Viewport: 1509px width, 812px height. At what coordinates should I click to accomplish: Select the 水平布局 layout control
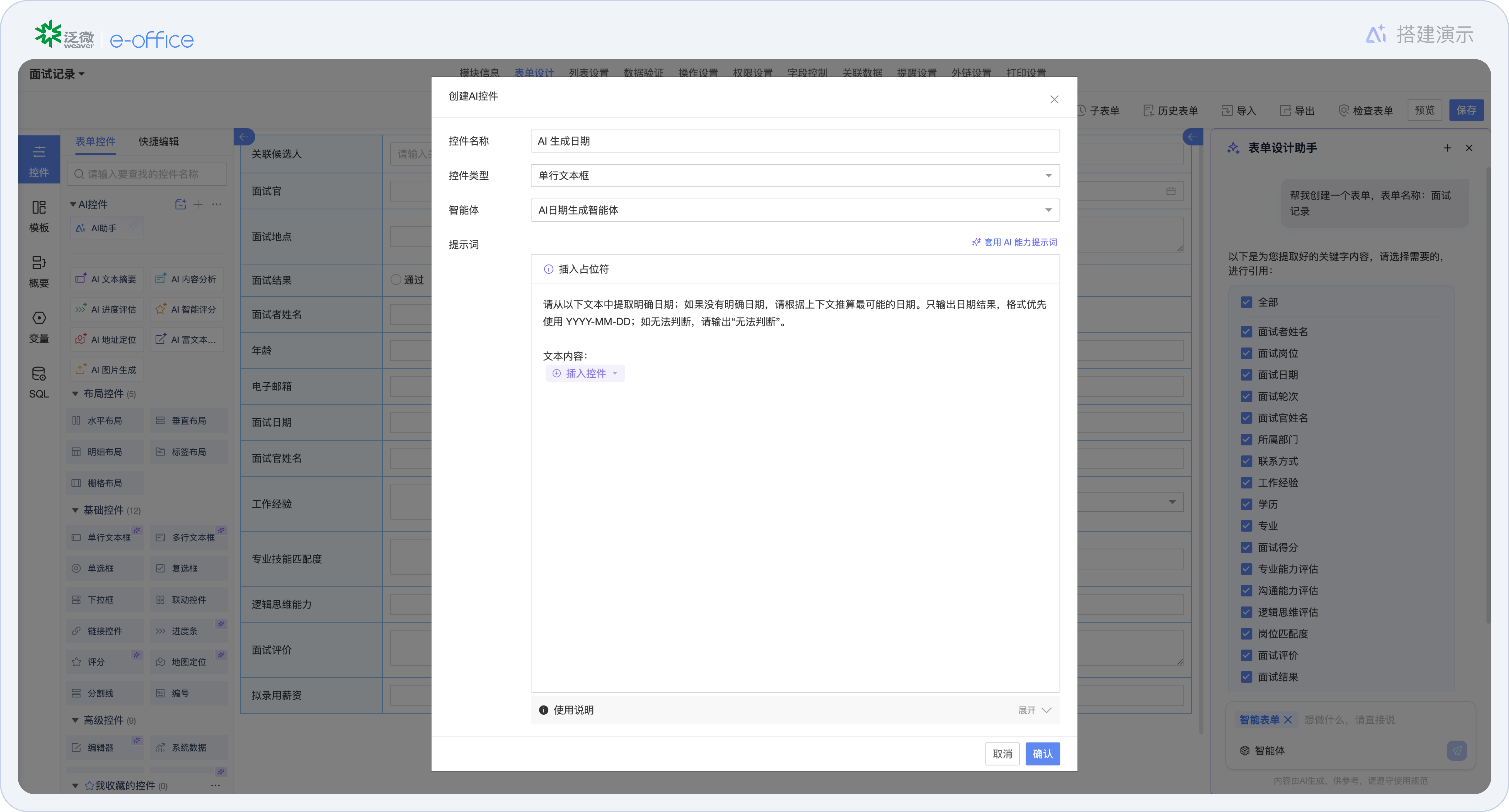click(x=105, y=420)
